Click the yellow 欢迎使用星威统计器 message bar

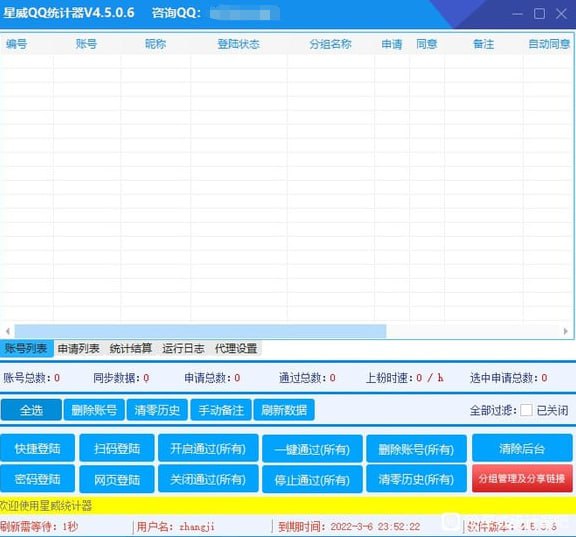point(288,506)
